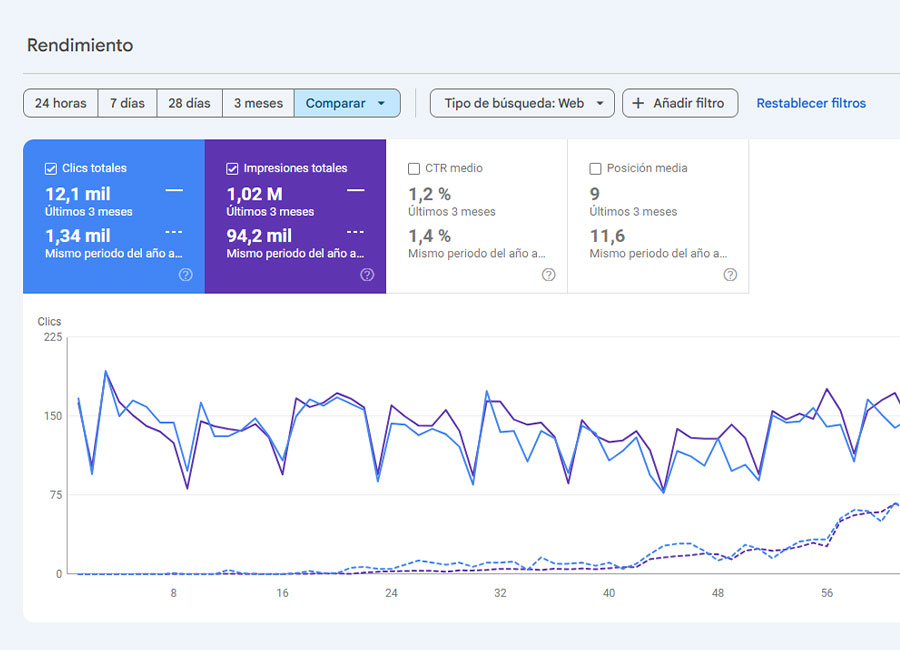The image size is (900, 650).
Task: Select 7 días date range
Action: [x=127, y=103]
